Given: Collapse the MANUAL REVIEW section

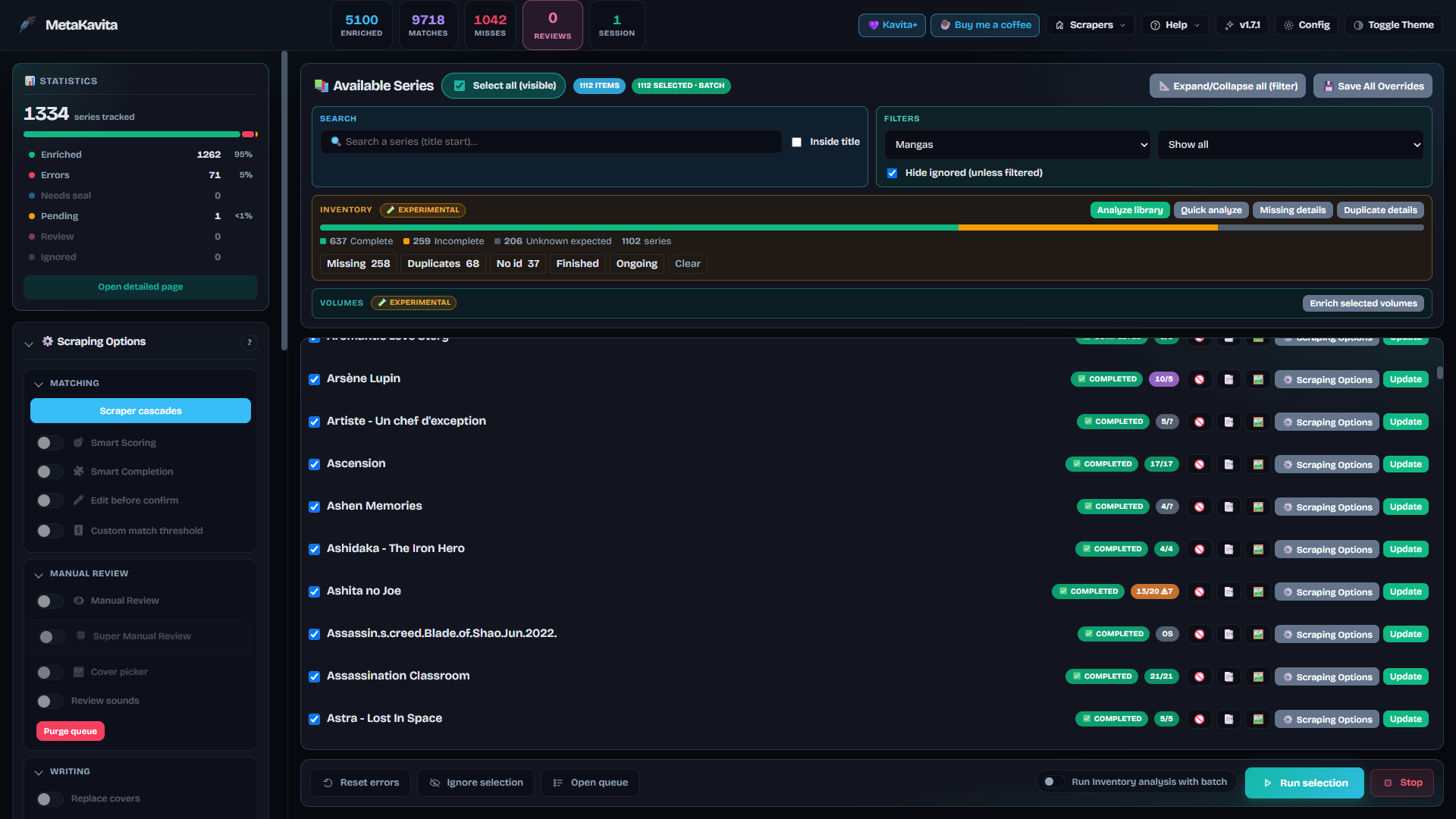Looking at the screenshot, I should pyautogui.click(x=39, y=574).
